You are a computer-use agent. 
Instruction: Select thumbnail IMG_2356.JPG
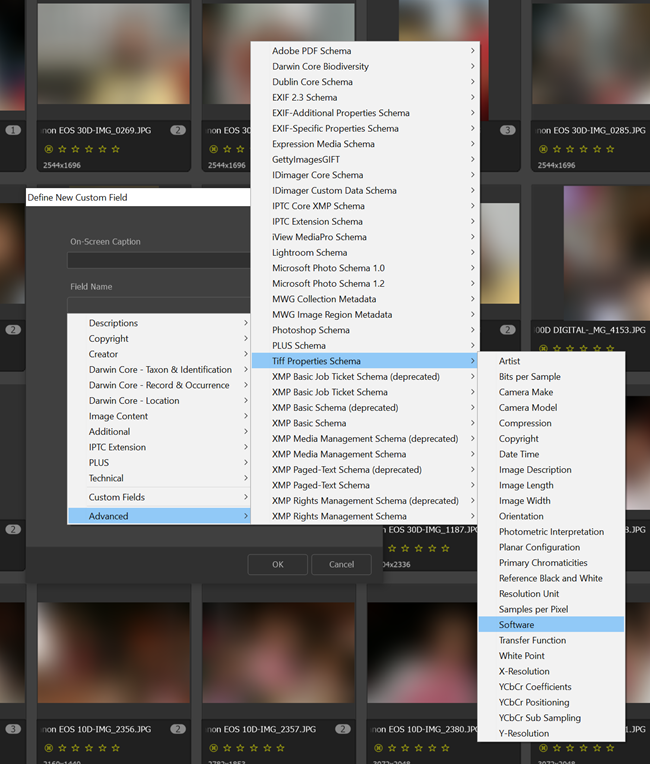coord(114,653)
